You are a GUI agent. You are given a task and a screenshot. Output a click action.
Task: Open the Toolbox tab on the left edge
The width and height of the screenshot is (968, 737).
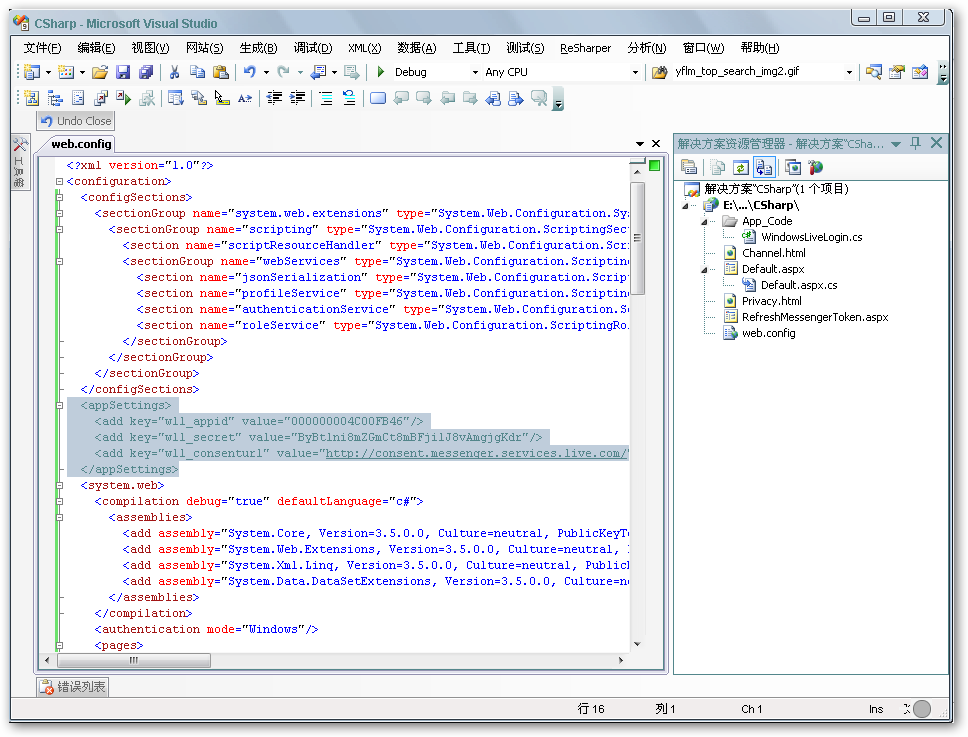tap(20, 163)
